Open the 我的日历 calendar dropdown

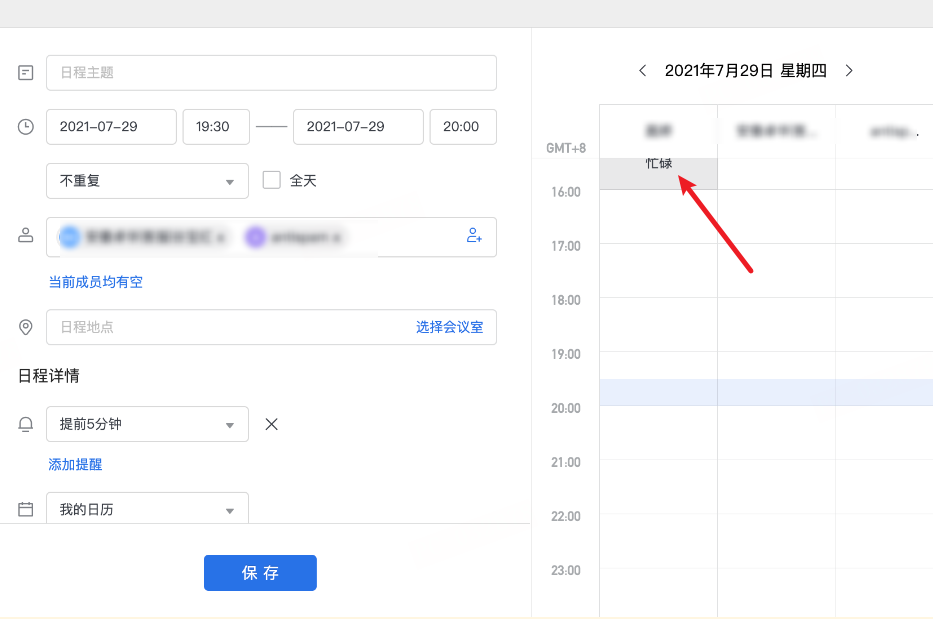(148, 508)
